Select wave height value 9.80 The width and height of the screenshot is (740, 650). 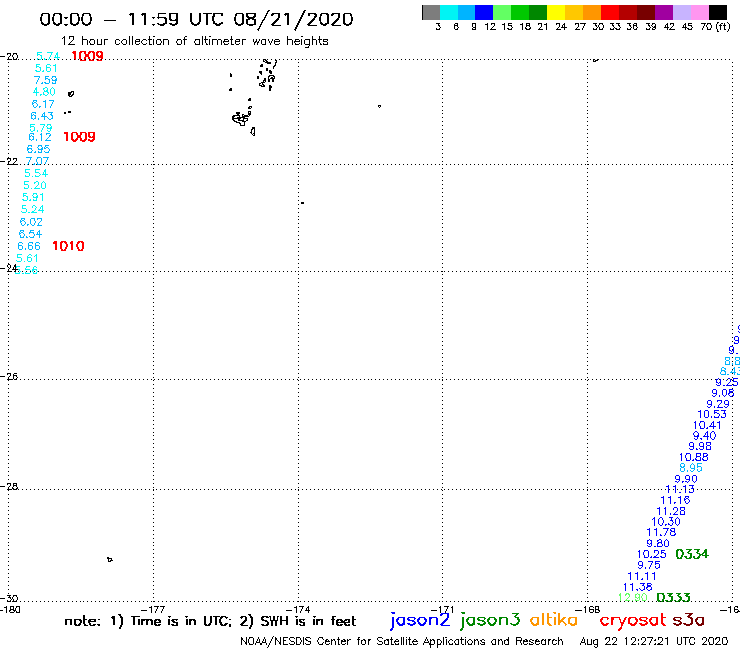coord(658,543)
